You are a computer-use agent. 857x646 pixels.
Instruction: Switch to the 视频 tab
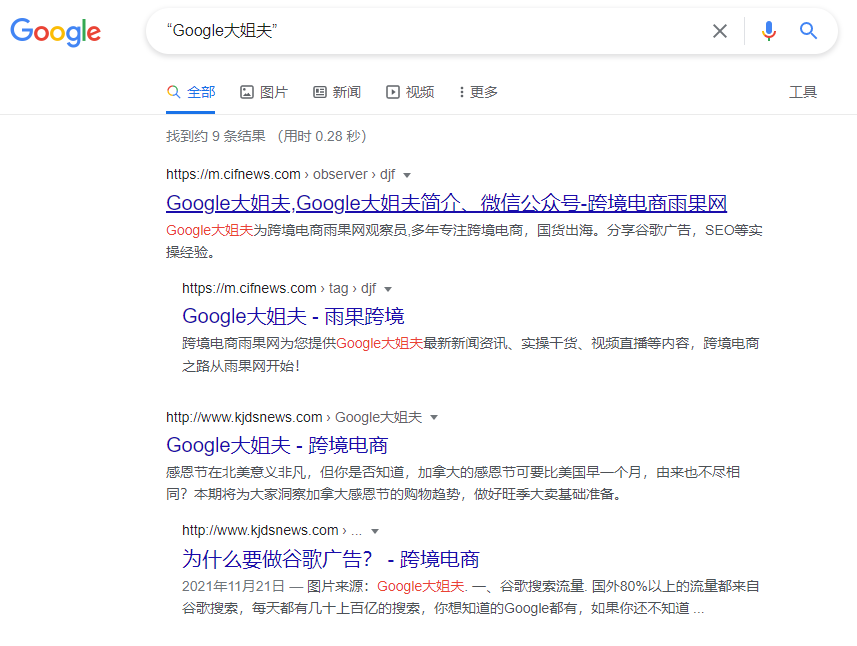410,92
